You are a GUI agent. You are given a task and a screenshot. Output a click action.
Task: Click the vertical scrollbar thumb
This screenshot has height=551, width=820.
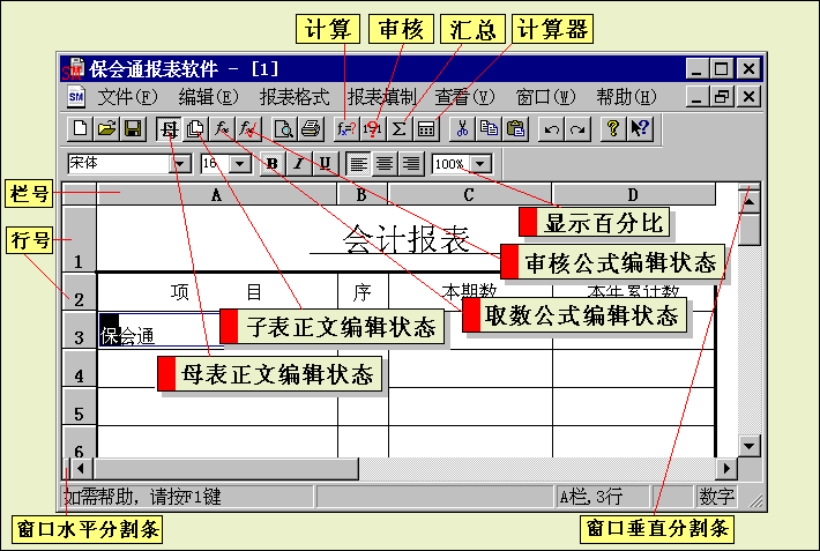749,229
